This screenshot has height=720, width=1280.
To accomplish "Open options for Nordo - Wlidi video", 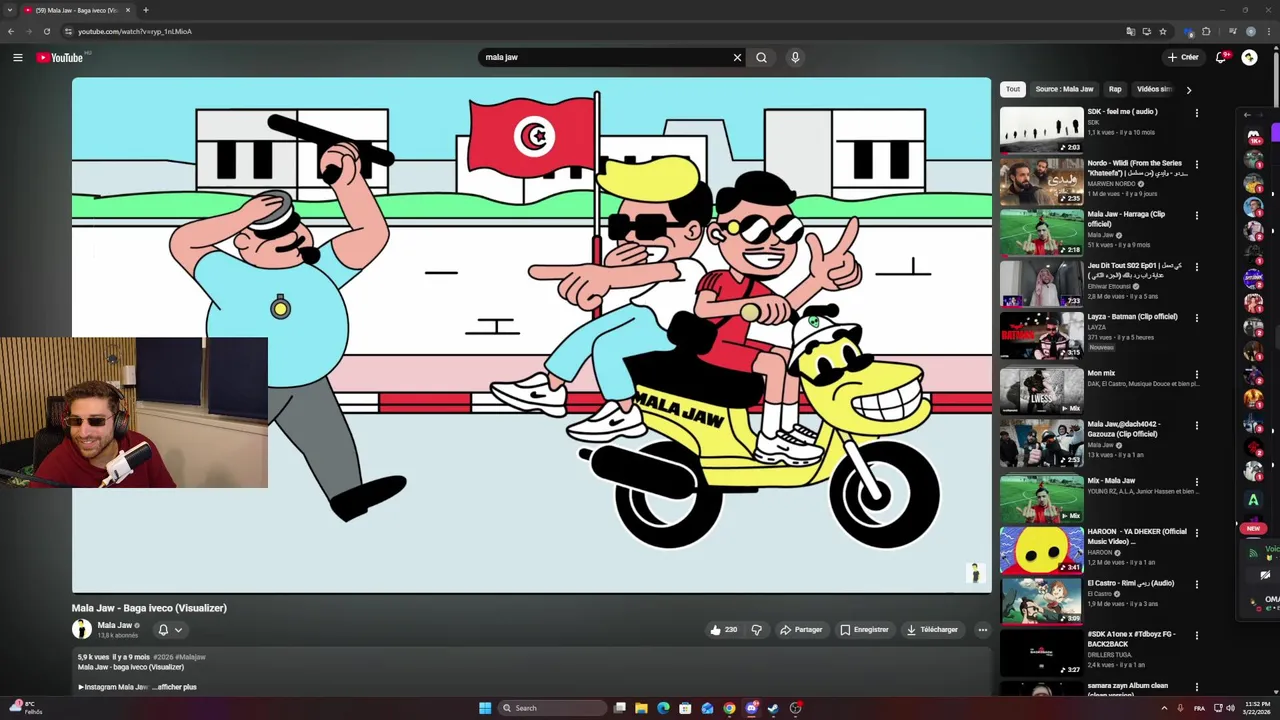I will (1196, 164).
